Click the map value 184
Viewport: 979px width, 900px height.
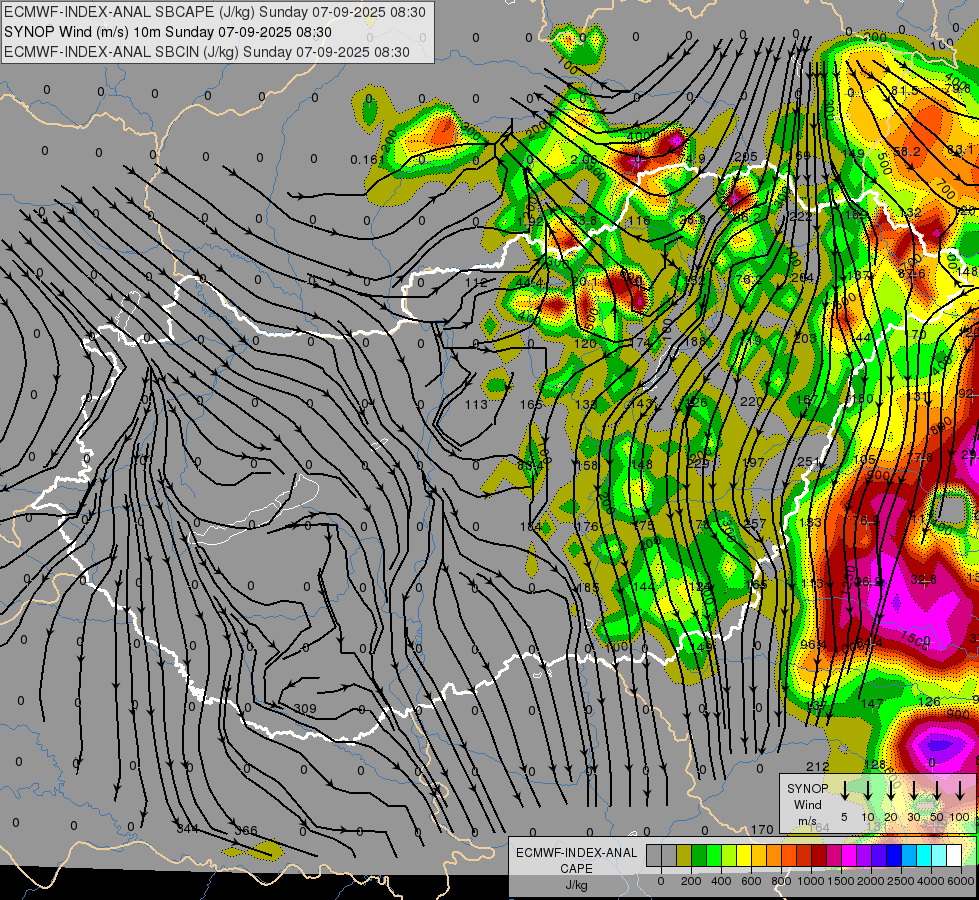pyautogui.click(x=531, y=527)
